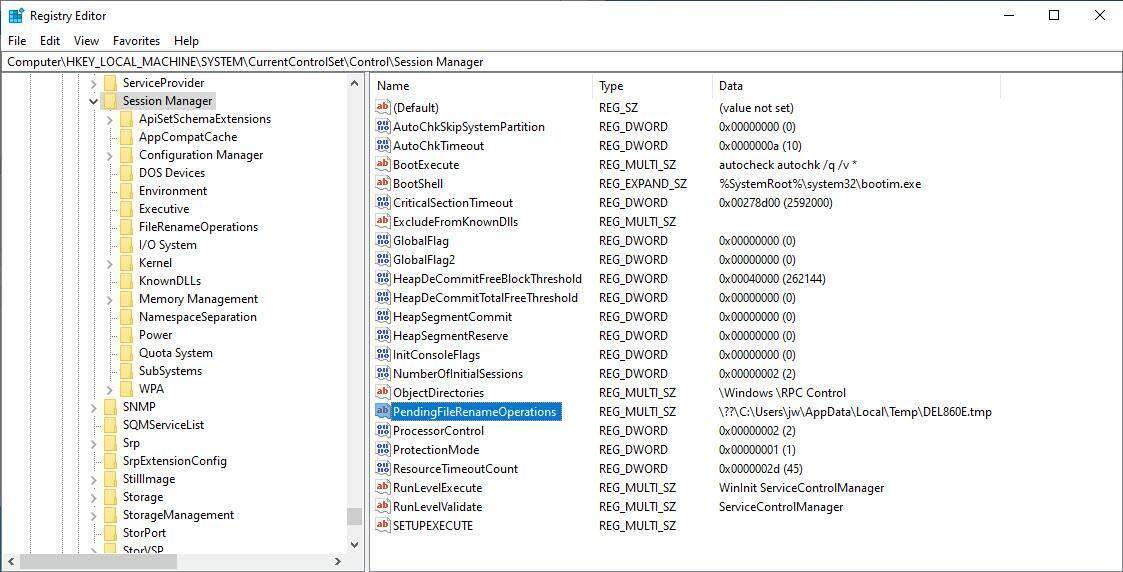Image resolution: width=1123 pixels, height=572 pixels.
Task: Click the BootExecute string value icon
Action: 382,165
